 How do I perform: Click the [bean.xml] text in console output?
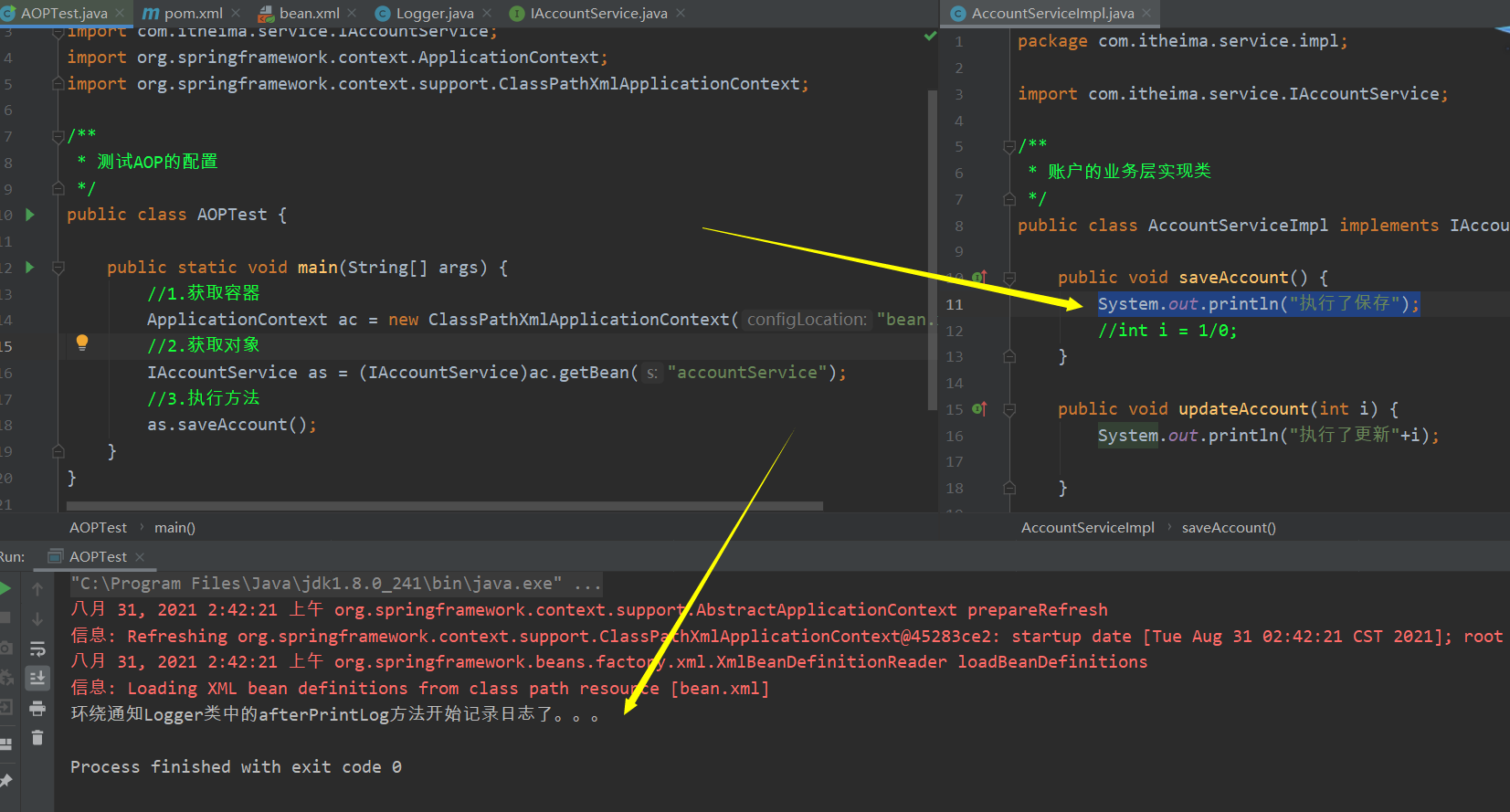[x=720, y=688]
